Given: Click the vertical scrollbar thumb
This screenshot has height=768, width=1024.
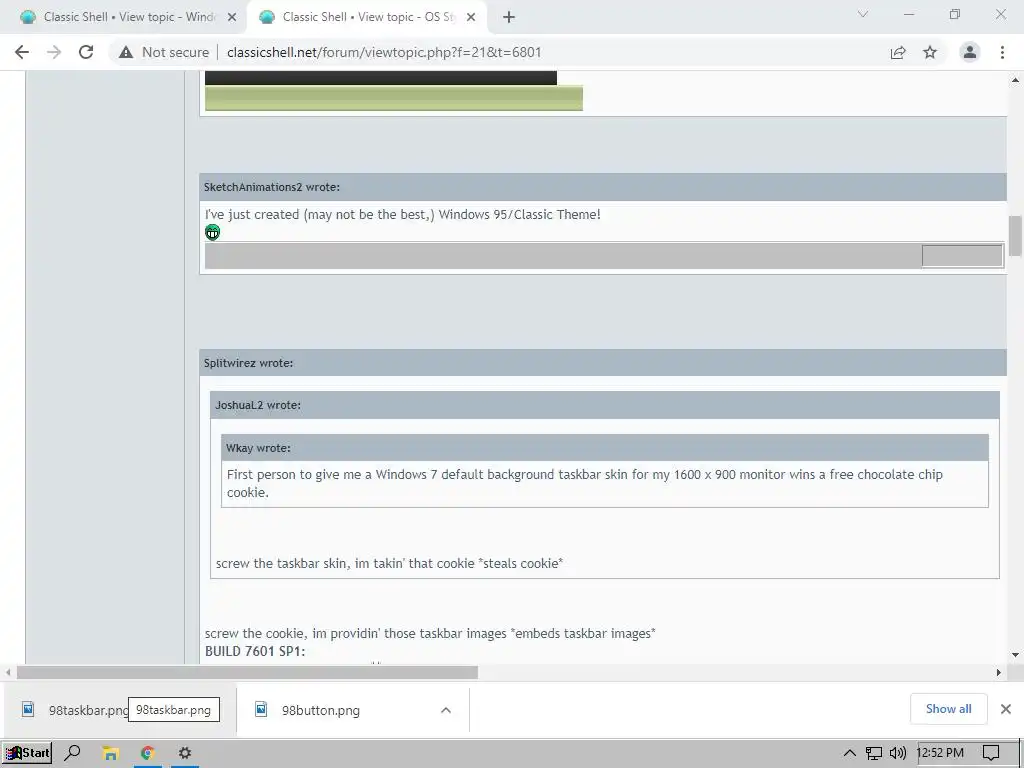Looking at the screenshot, I should pos(1015,236).
